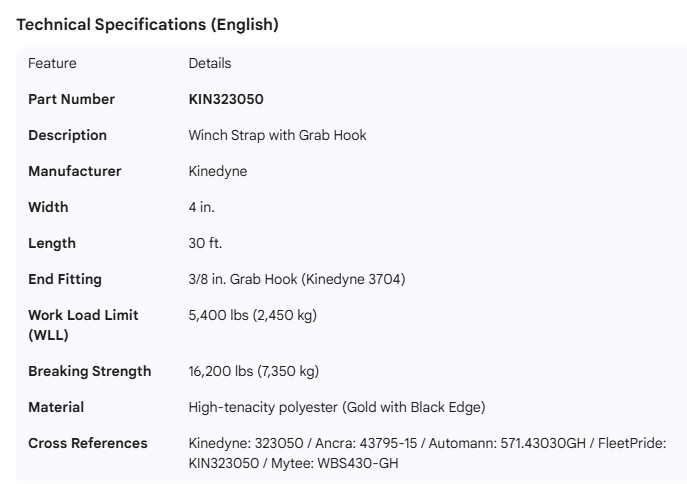Select the Width row label

pyautogui.click(x=48, y=207)
